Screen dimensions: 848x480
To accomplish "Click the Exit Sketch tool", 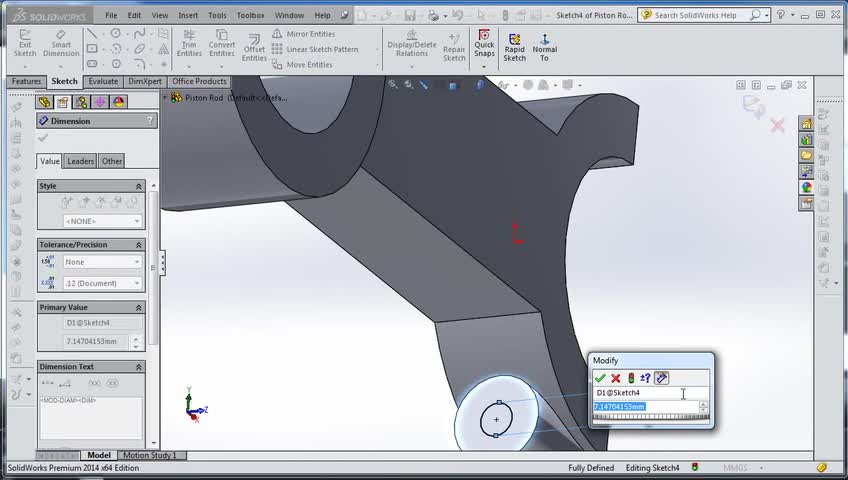I will [x=25, y=43].
